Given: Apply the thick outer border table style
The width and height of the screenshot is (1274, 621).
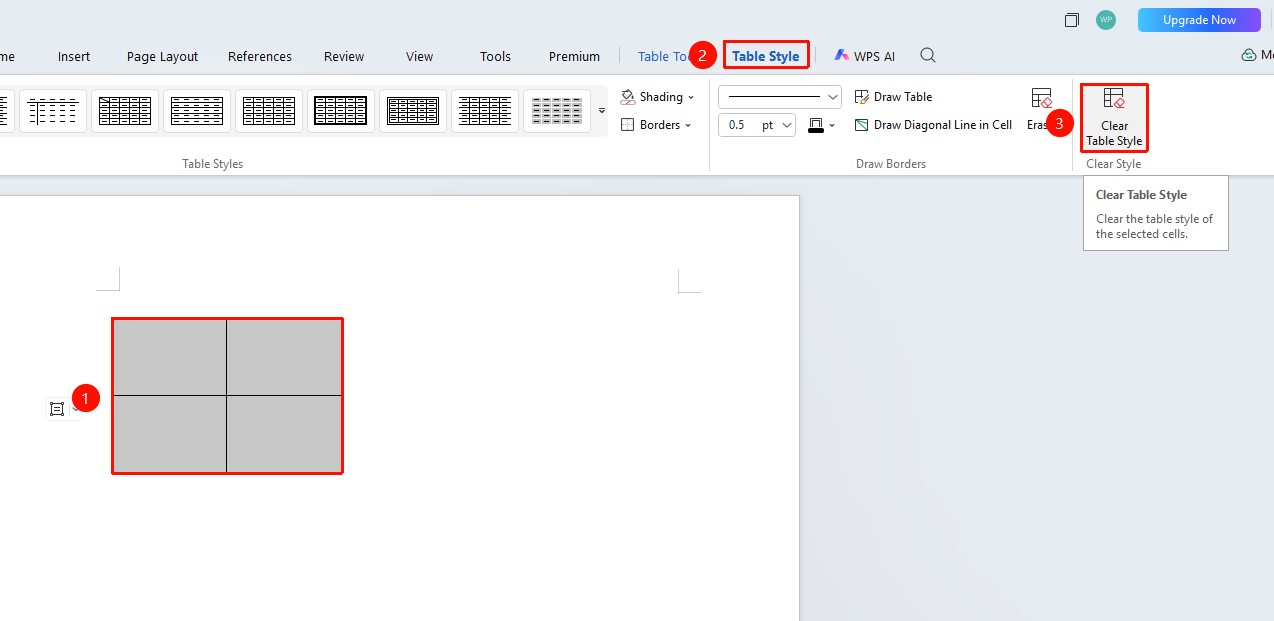Looking at the screenshot, I should [341, 111].
